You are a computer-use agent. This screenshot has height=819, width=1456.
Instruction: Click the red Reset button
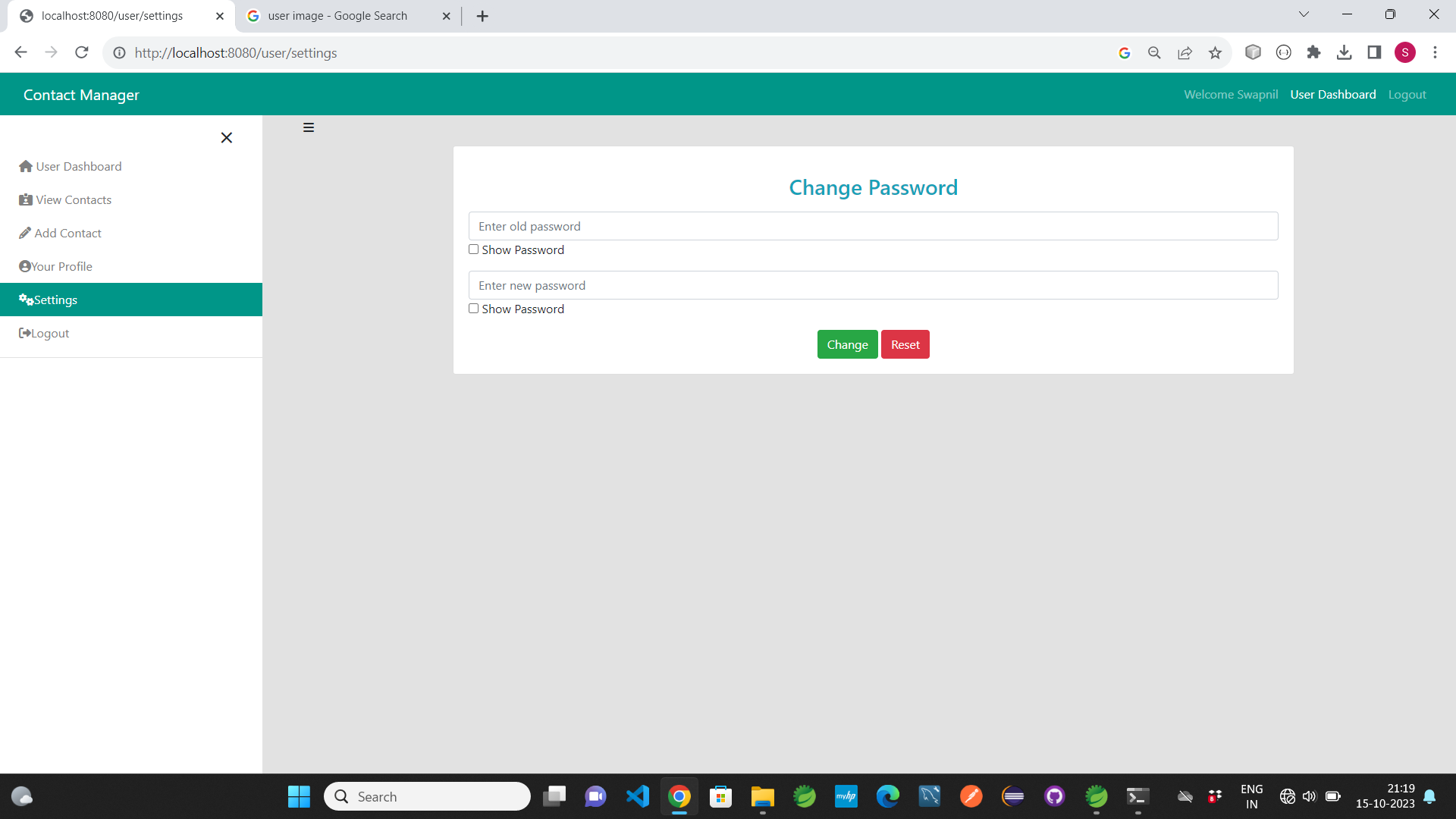point(905,344)
